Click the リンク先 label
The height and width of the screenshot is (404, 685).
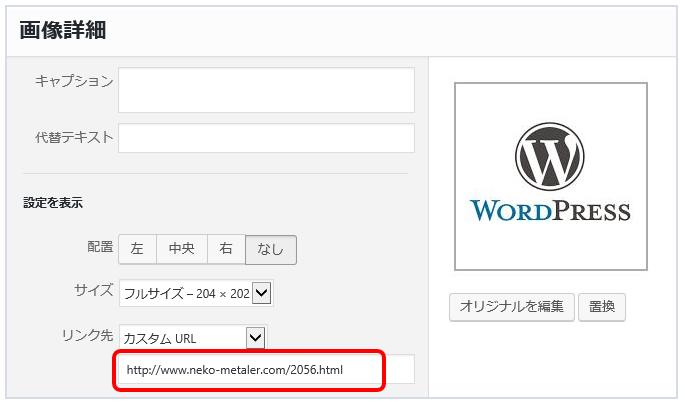[87, 335]
